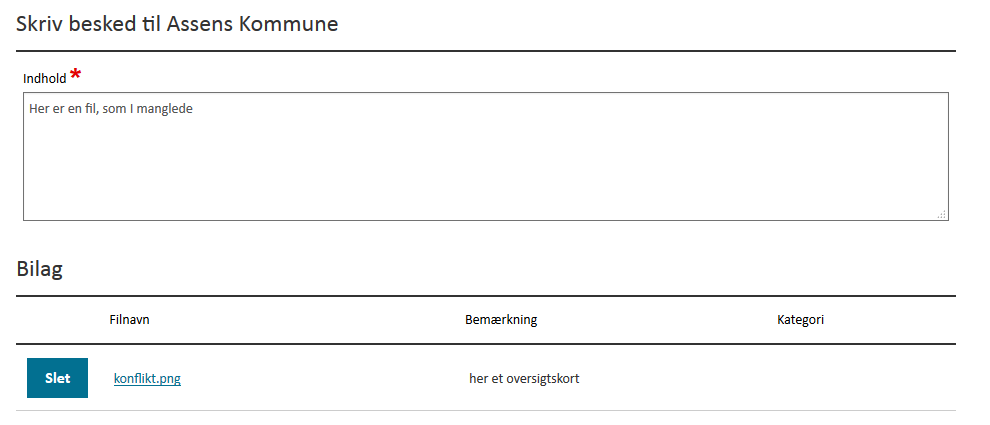Click the Kategori column header
Image resolution: width=990 pixels, height=425 pixels.
pos(800,320)
